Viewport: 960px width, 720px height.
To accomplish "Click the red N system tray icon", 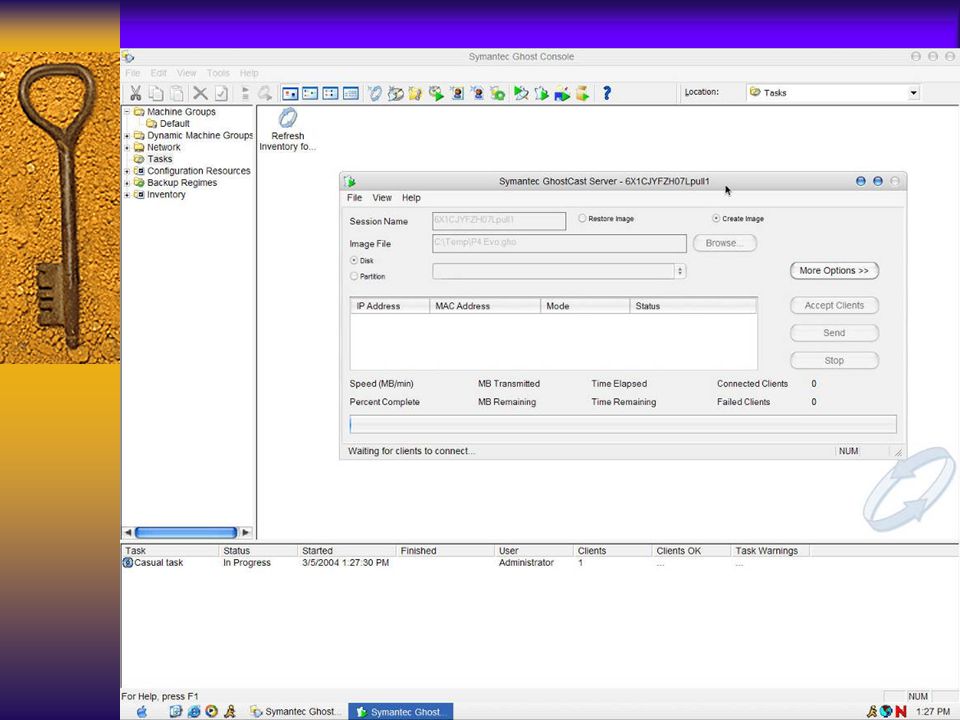I will coord(901,711).
